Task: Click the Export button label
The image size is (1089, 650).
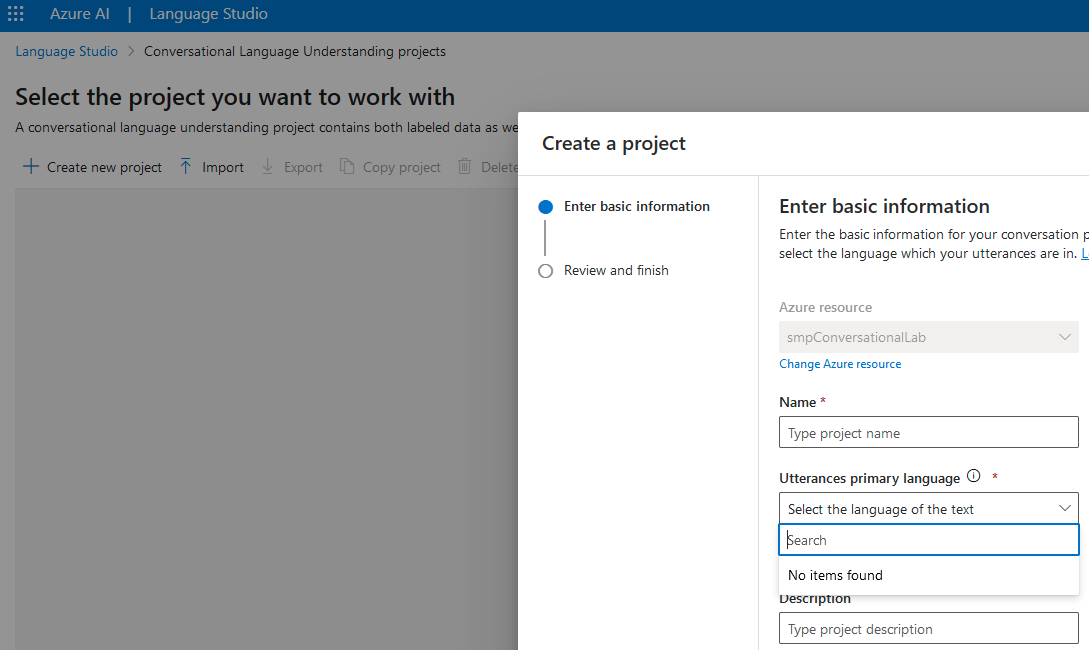Action: [304, 167]
